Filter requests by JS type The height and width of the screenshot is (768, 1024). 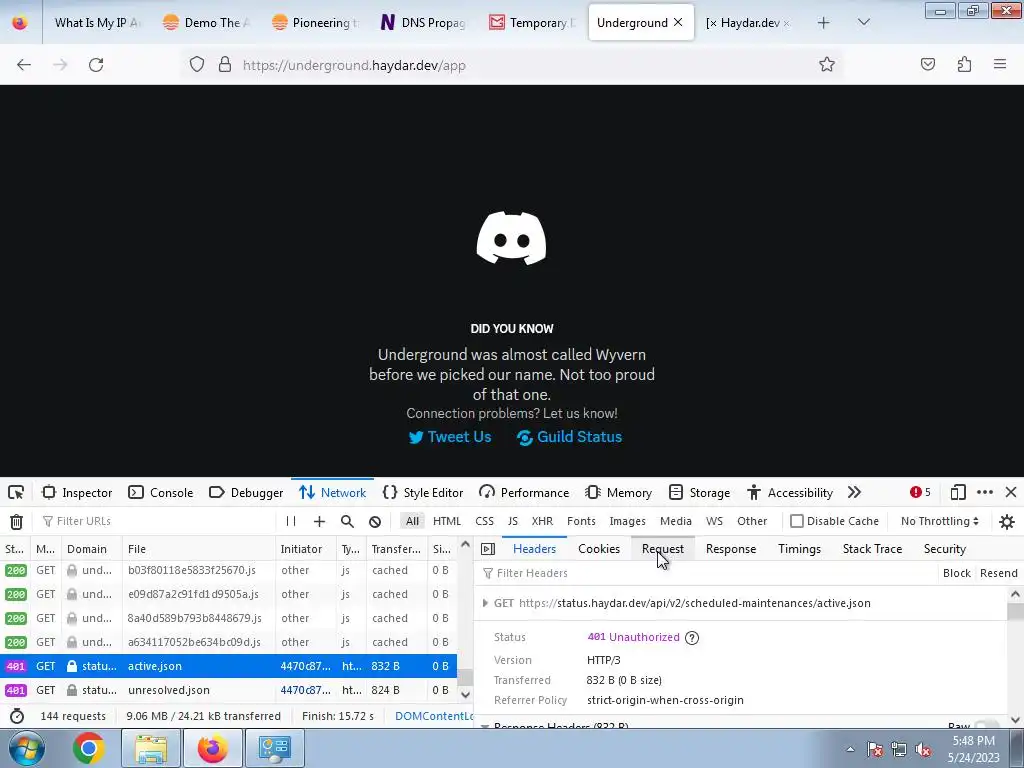[513, 521]
